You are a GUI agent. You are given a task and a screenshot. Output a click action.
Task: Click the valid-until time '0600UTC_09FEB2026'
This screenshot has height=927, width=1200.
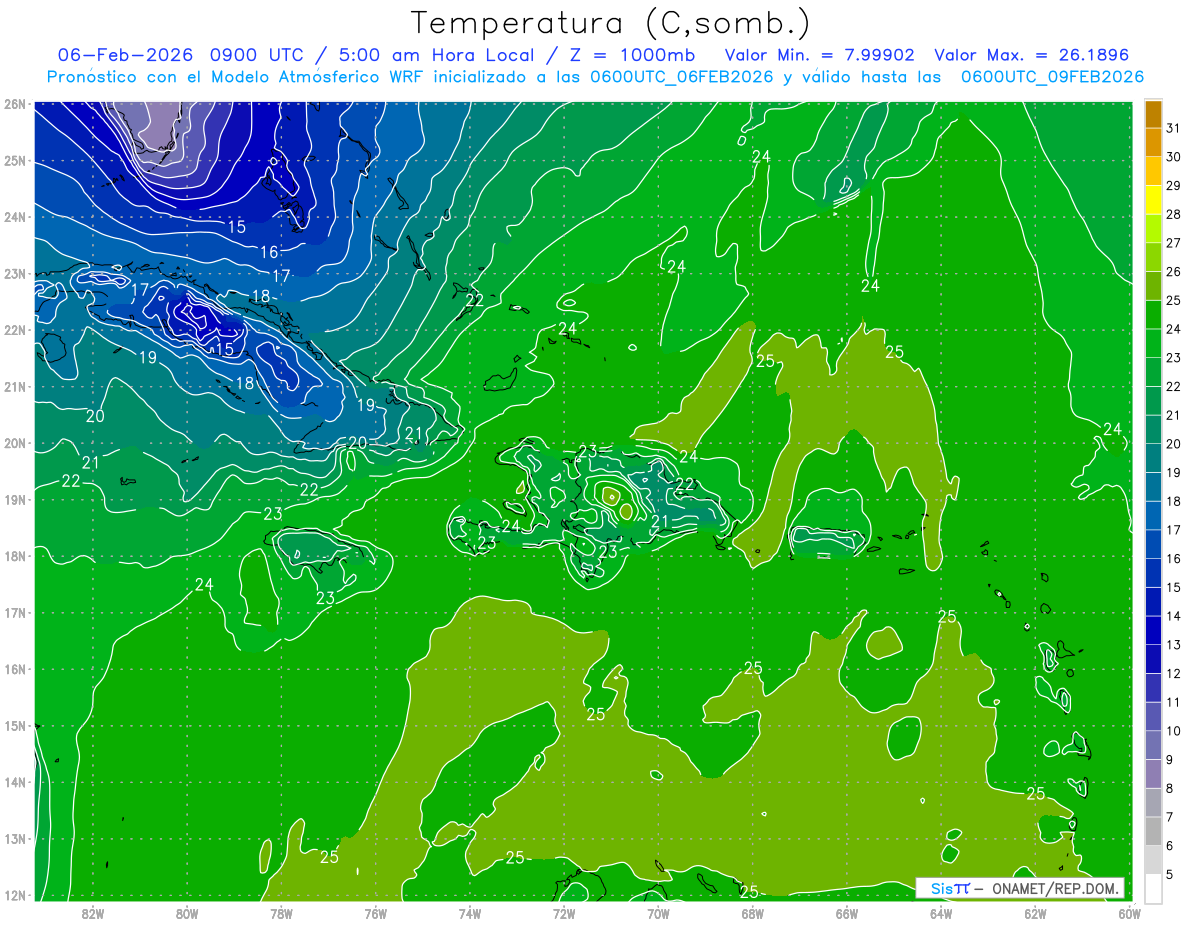(1052, 77)
